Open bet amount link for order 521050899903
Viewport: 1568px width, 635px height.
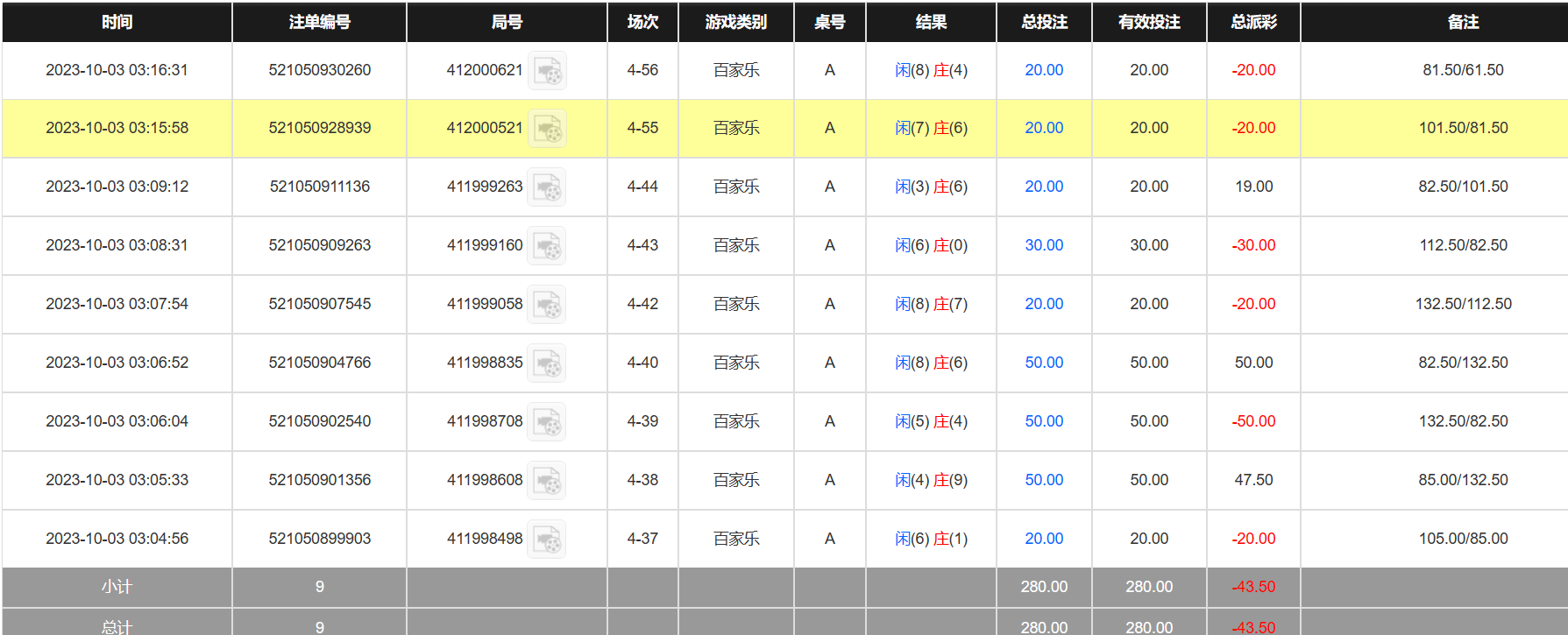(1044, 539)
